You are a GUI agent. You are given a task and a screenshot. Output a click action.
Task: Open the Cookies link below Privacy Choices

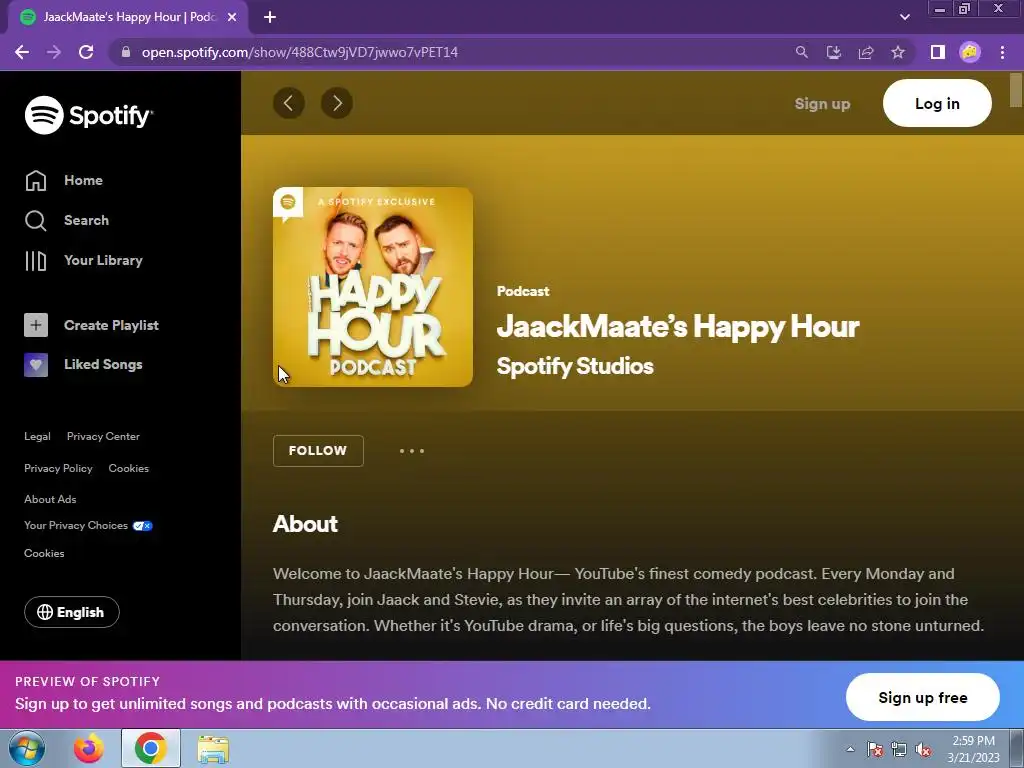tap(44, 553)
